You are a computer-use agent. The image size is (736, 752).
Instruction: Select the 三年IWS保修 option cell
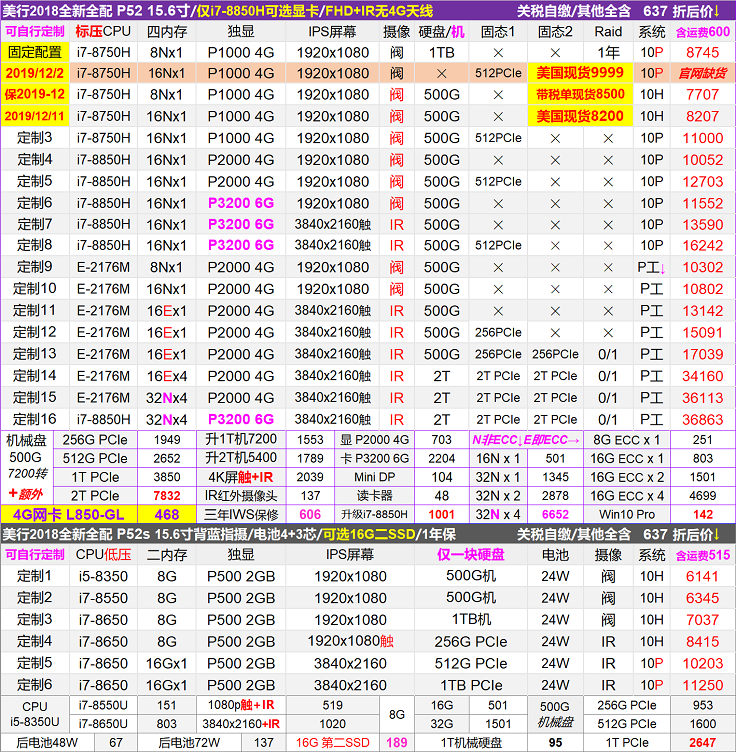(x=239, y=513)
